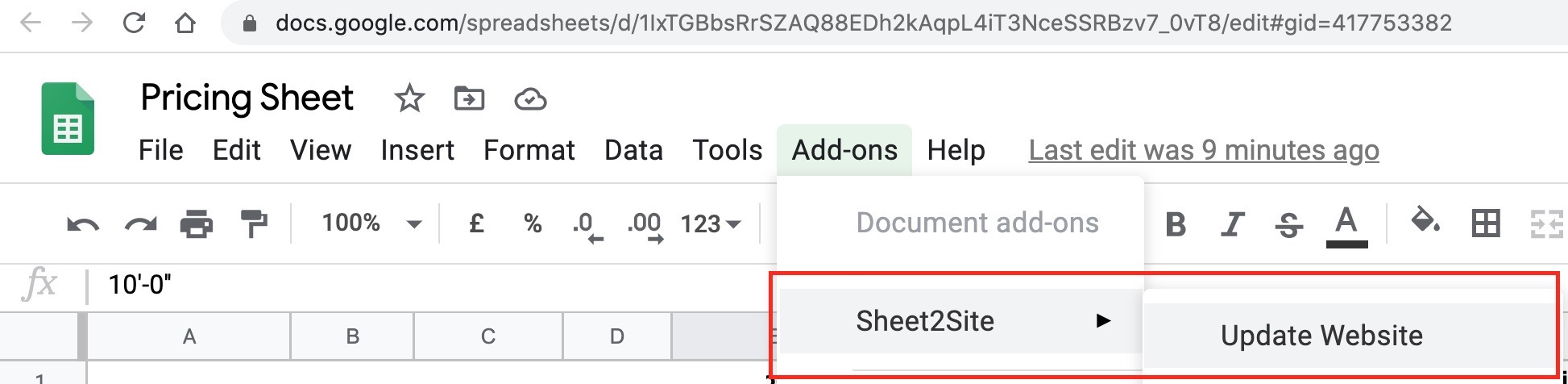Open the Data menu
1568x384 pixels.
633,150
